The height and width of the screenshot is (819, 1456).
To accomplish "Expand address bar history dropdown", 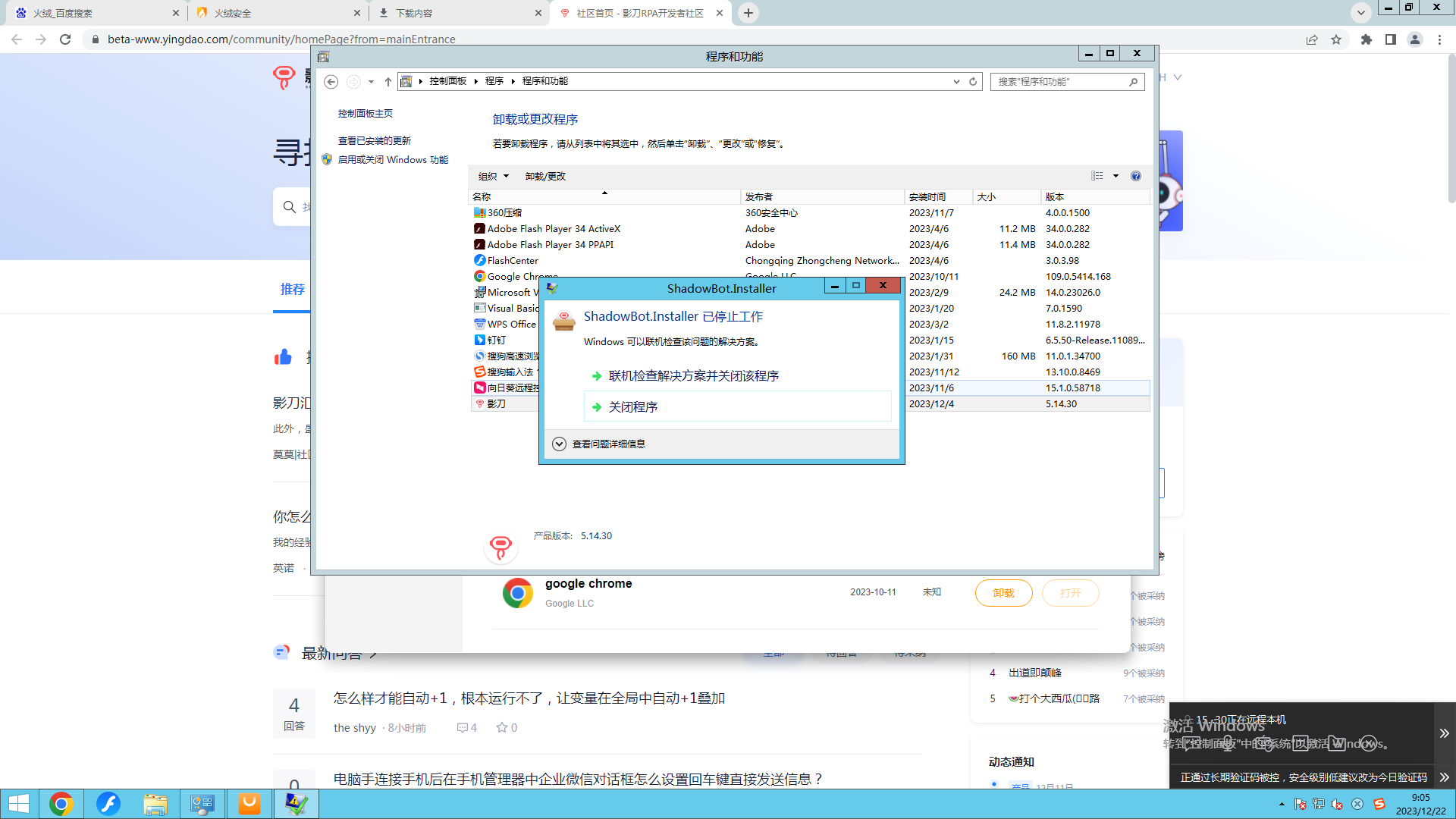I will pyautogui.click(x=956, y=82).
